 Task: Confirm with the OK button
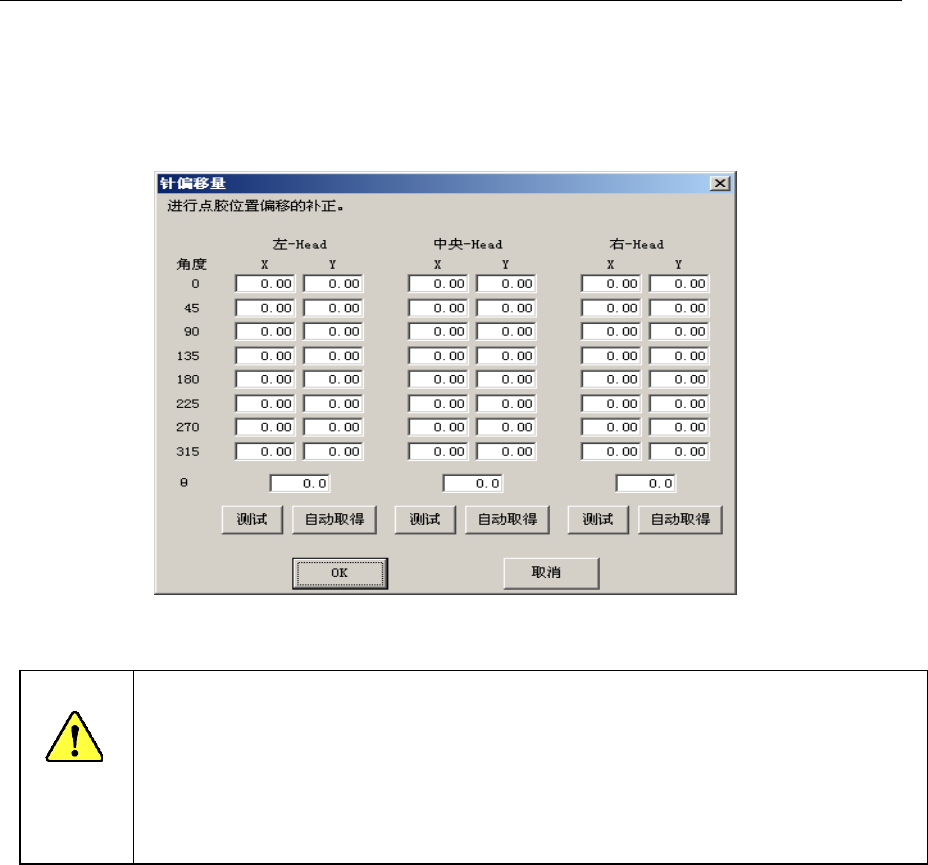tap(340, 573)
